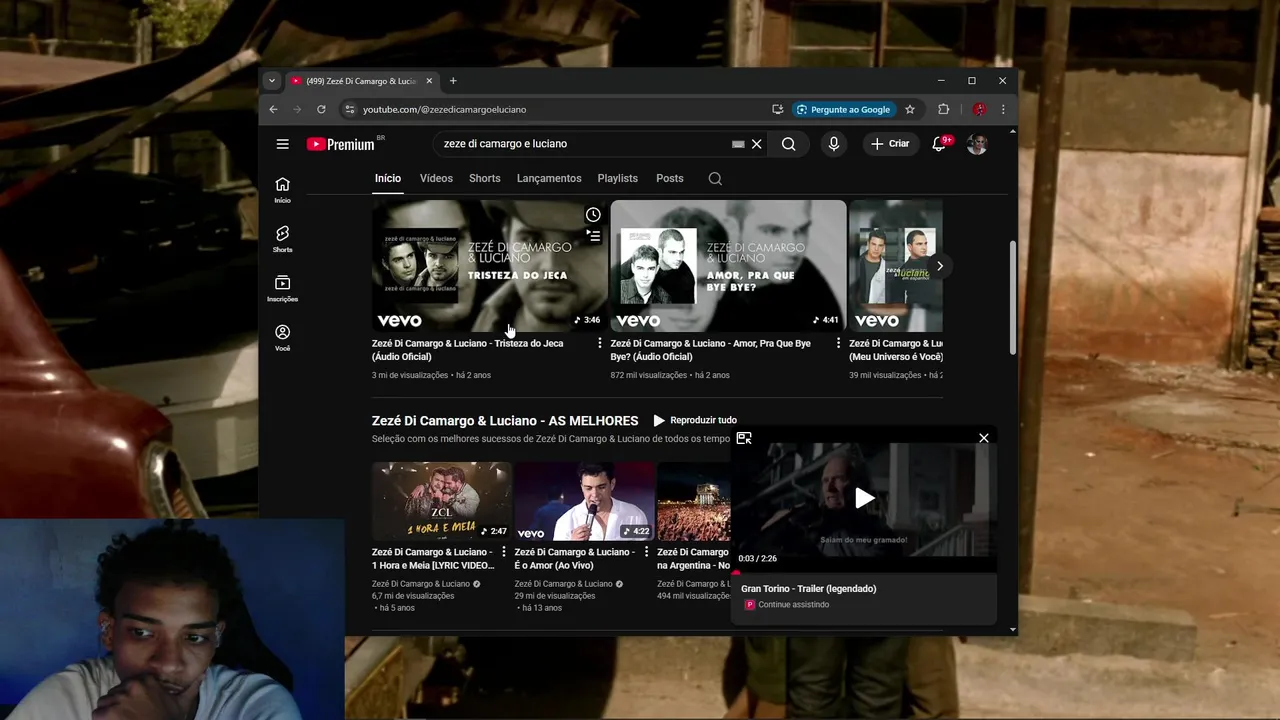
Task: Run search with magnifying glass button
Action: coord(789,144)
